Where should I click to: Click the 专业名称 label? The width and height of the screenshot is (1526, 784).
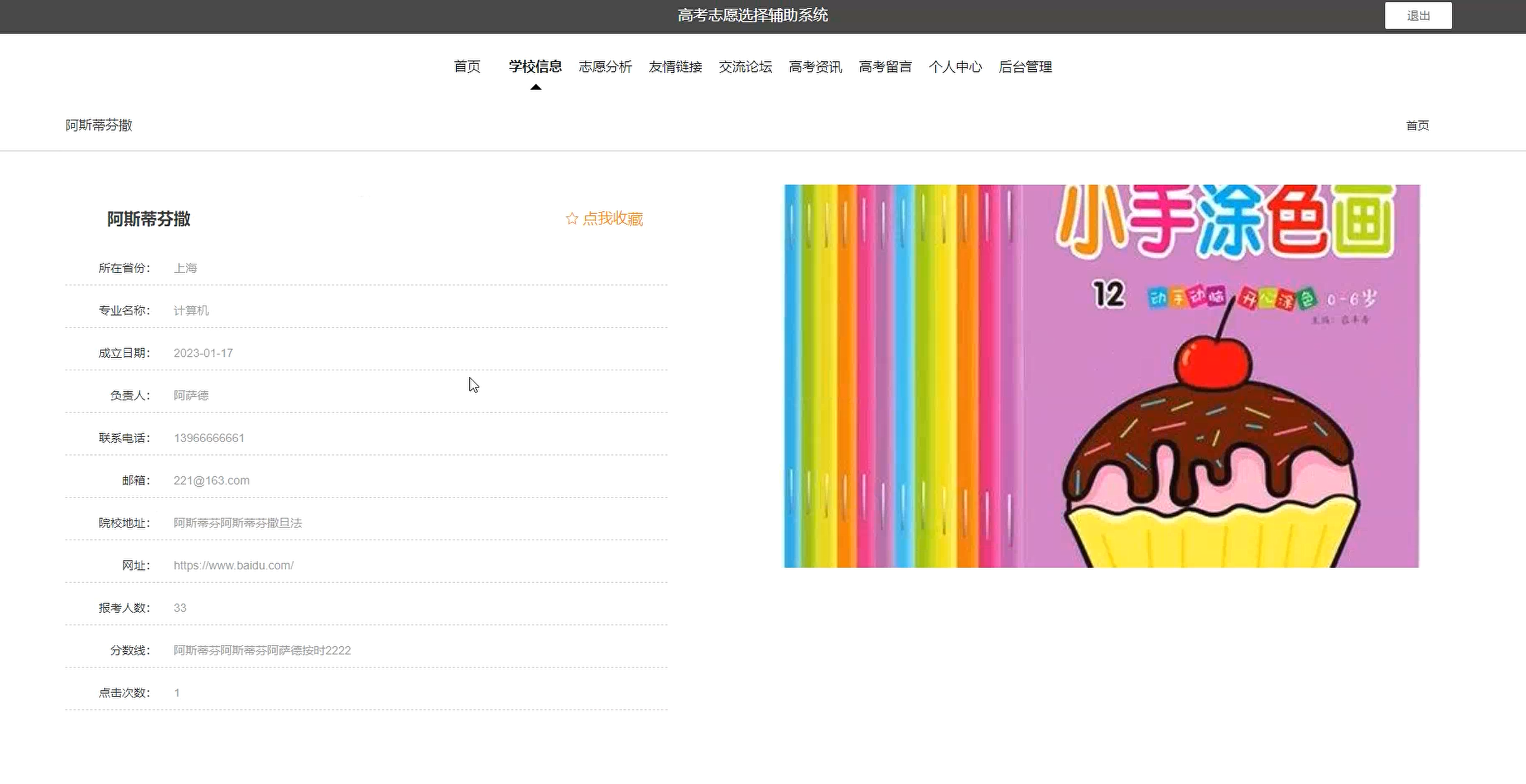[x=124, y=310]
